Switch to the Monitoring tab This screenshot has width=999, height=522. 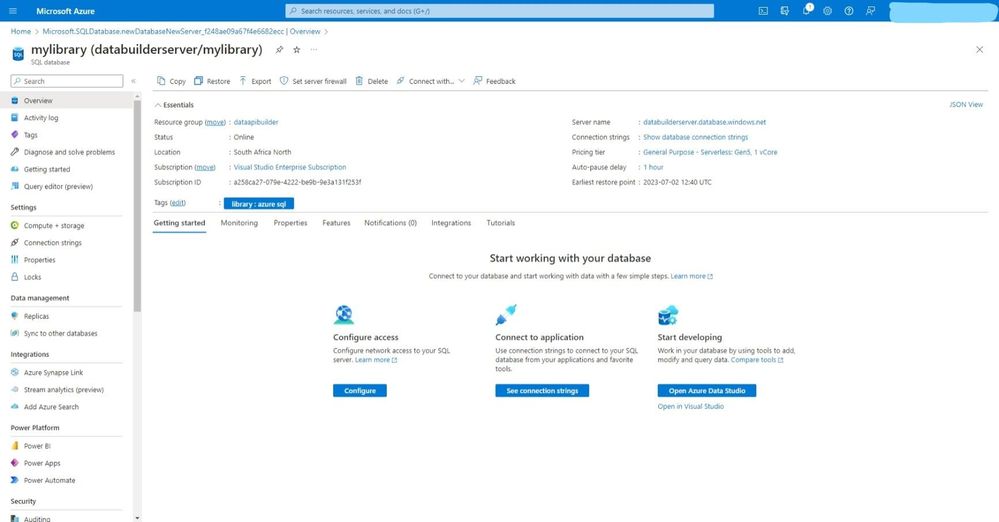click(239, 223)
